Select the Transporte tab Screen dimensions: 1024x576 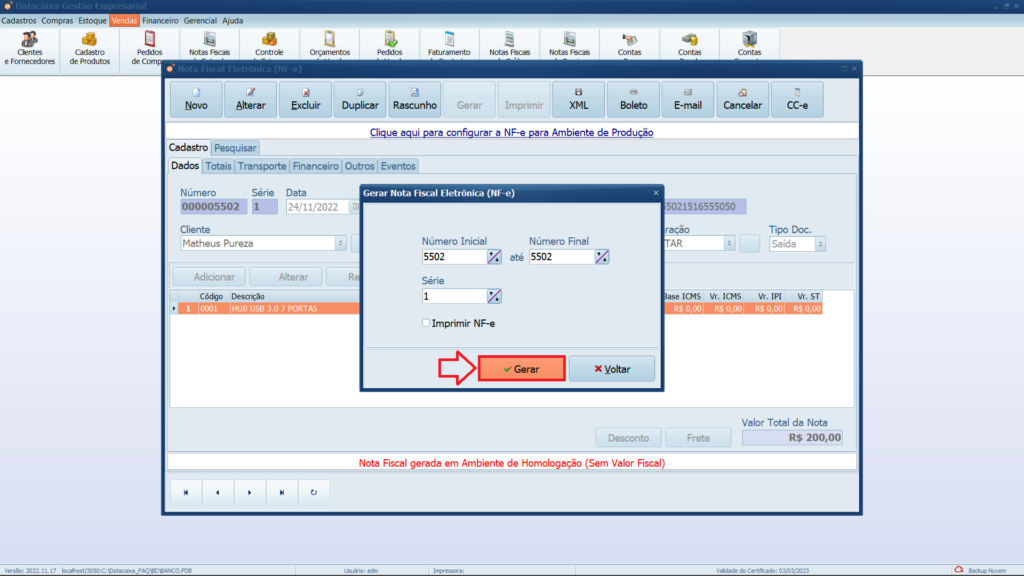coord(262,166)
